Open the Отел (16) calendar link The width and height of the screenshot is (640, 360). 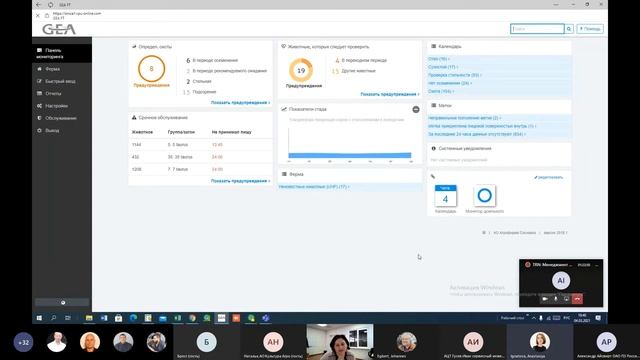[x=439, y=59]
